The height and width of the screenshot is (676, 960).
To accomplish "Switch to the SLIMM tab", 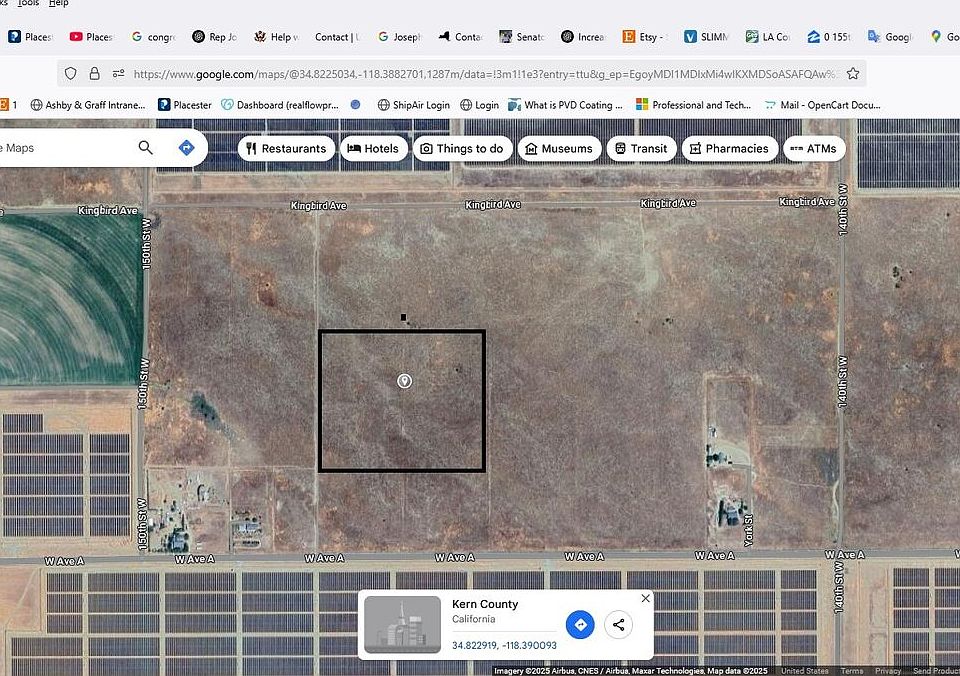I will click(x=706, y=37).
